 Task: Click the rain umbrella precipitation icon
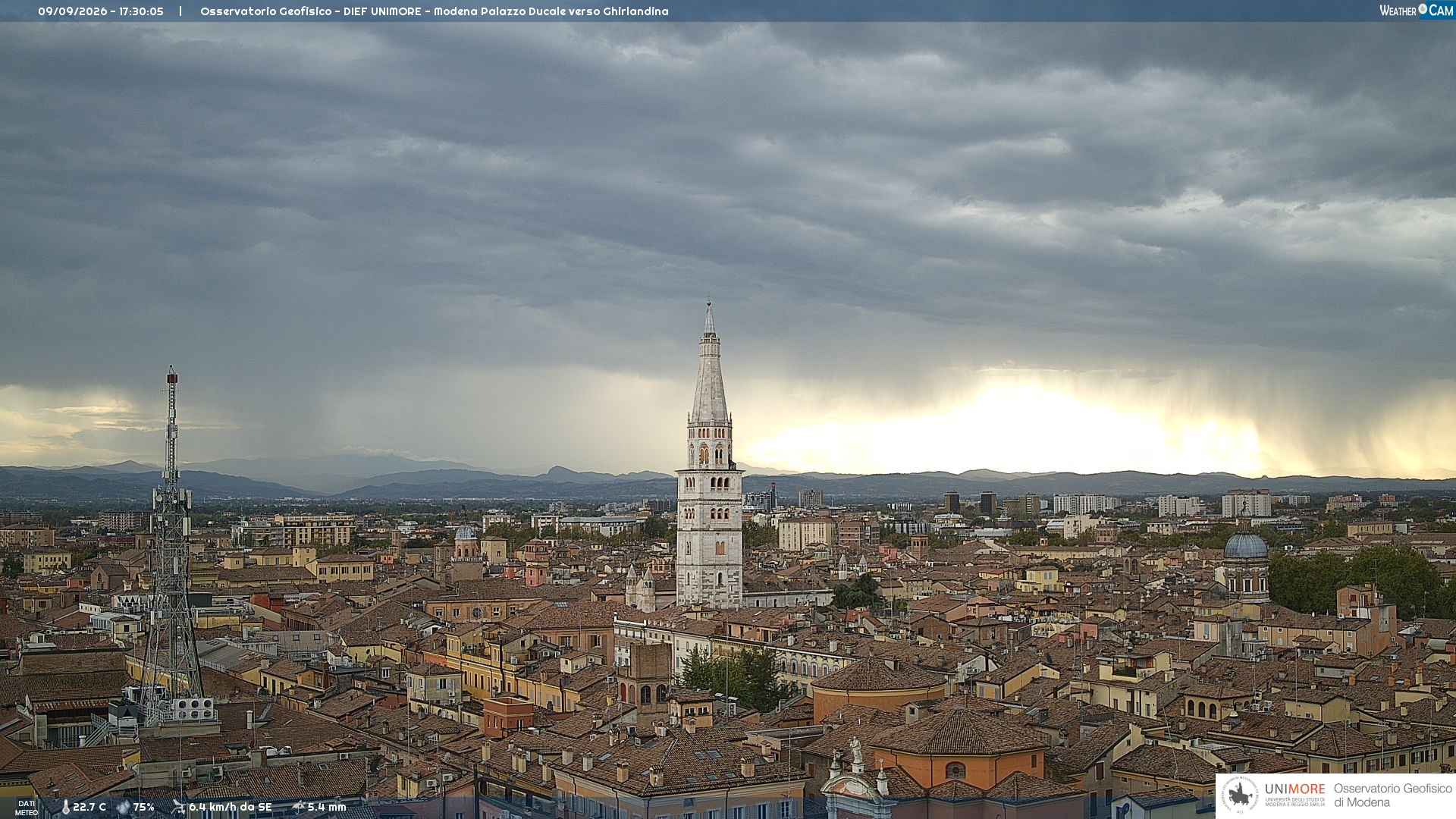298,807
